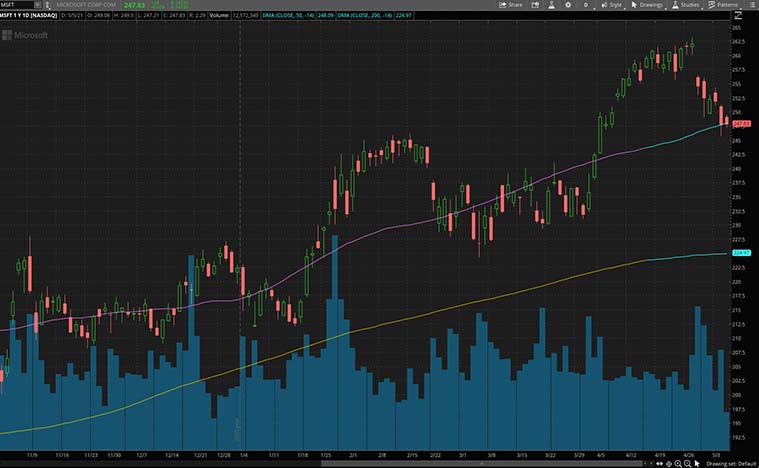Click the zoom out magnifier icon
The height and width of the screenshot is (468, 759).
[687, 464]
